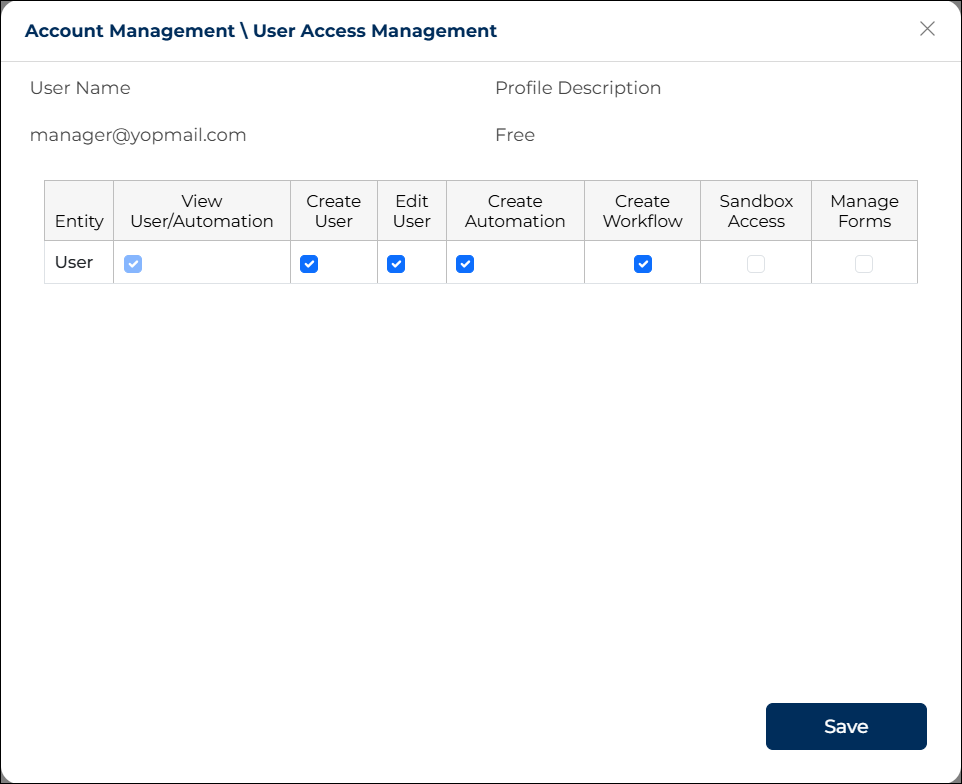Click the Entity column header
Screen dimensions: 962x784
79,221
